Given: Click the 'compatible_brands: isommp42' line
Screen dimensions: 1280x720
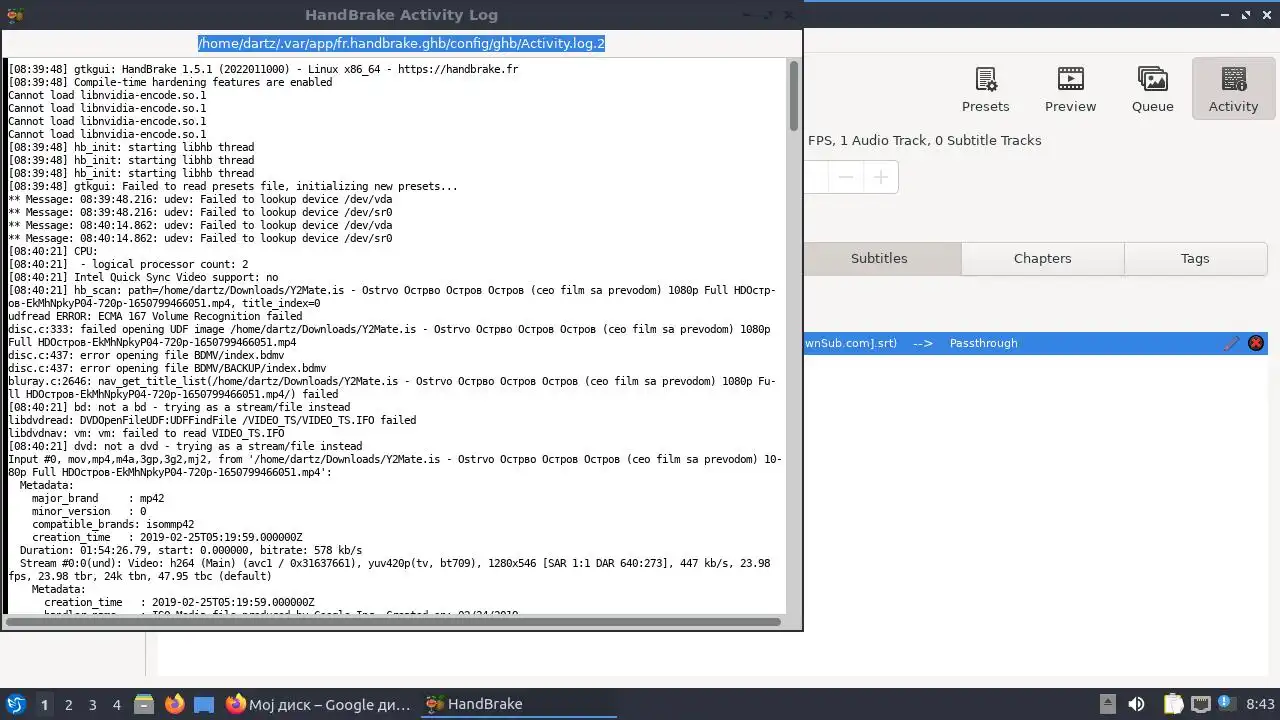Looking at the screenshot, I should [x=113, y=524].
